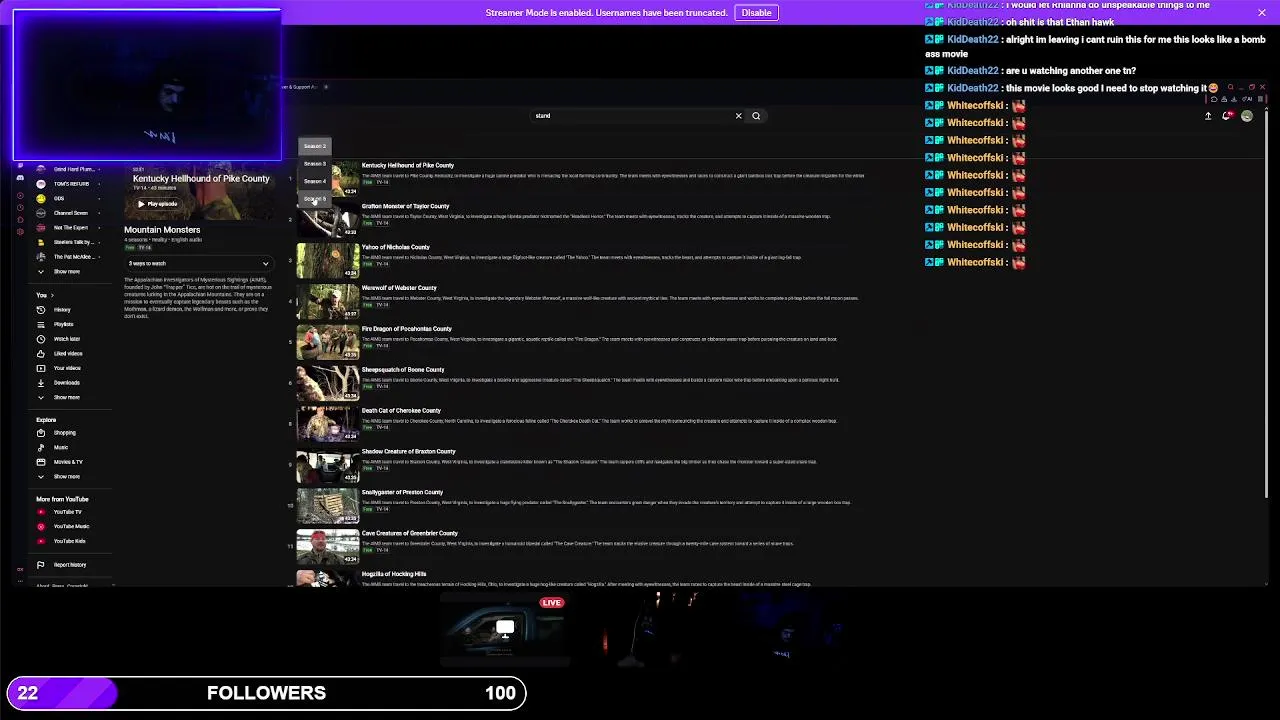Select Season 4 in the season list

pos(315,181)
